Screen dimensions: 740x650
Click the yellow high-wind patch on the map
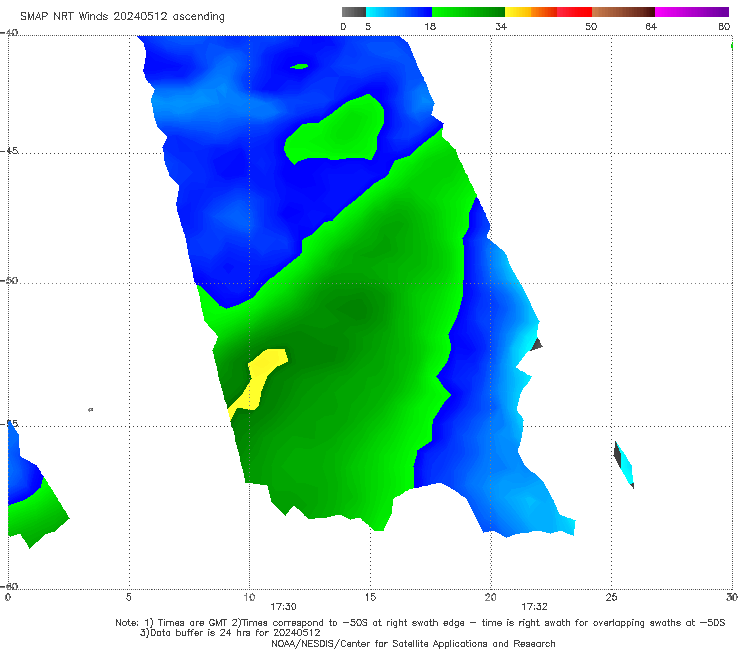tap(259, 381)
